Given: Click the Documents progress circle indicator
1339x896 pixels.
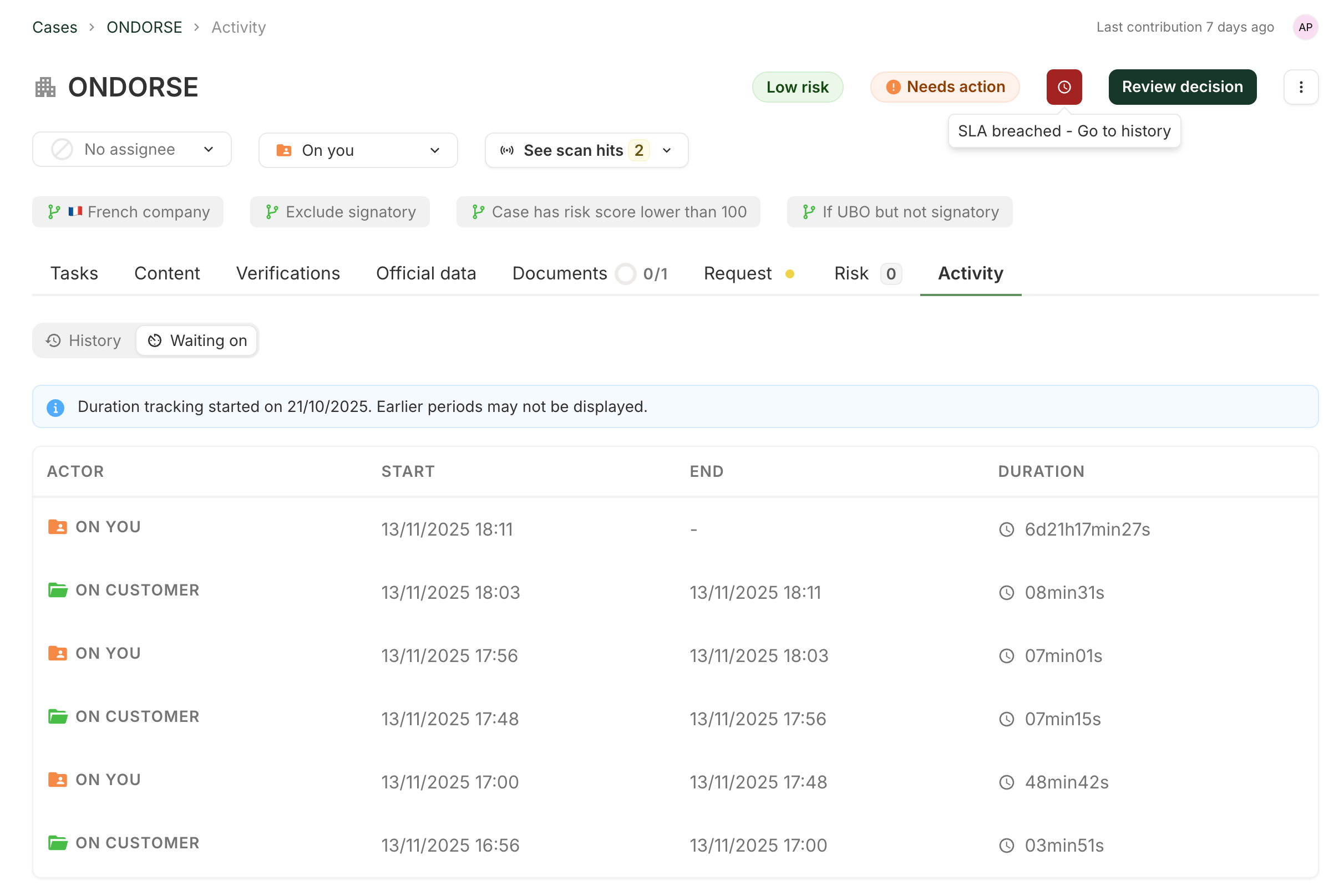Looking at the screenshot, I should coord(625,274).
